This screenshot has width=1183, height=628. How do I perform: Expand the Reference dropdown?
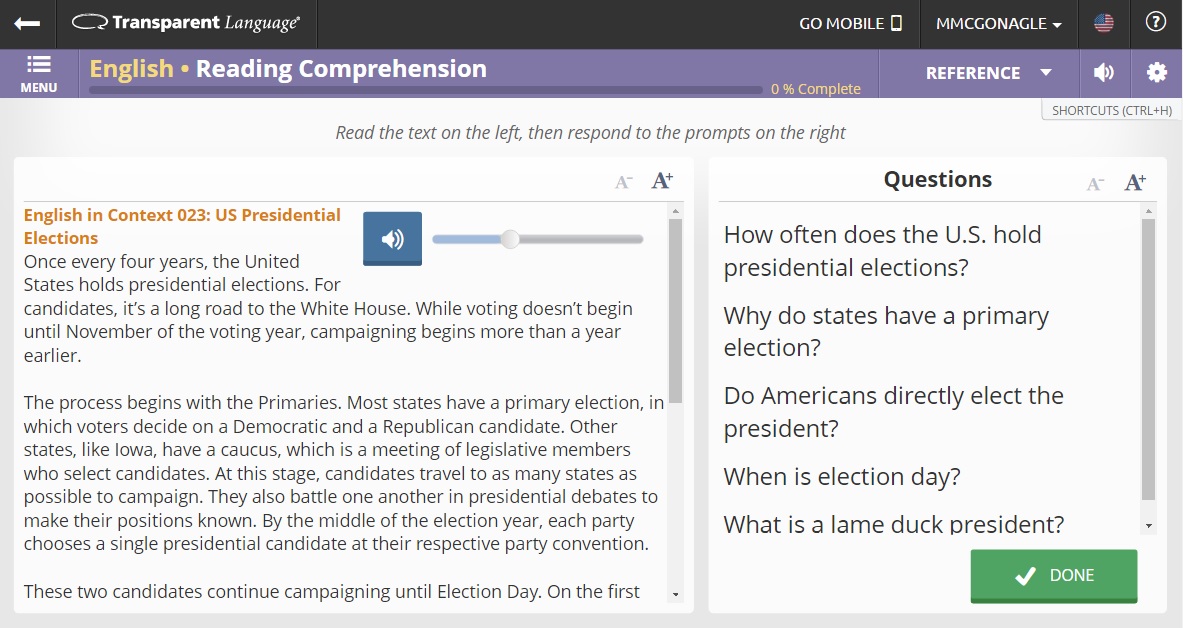988,73
